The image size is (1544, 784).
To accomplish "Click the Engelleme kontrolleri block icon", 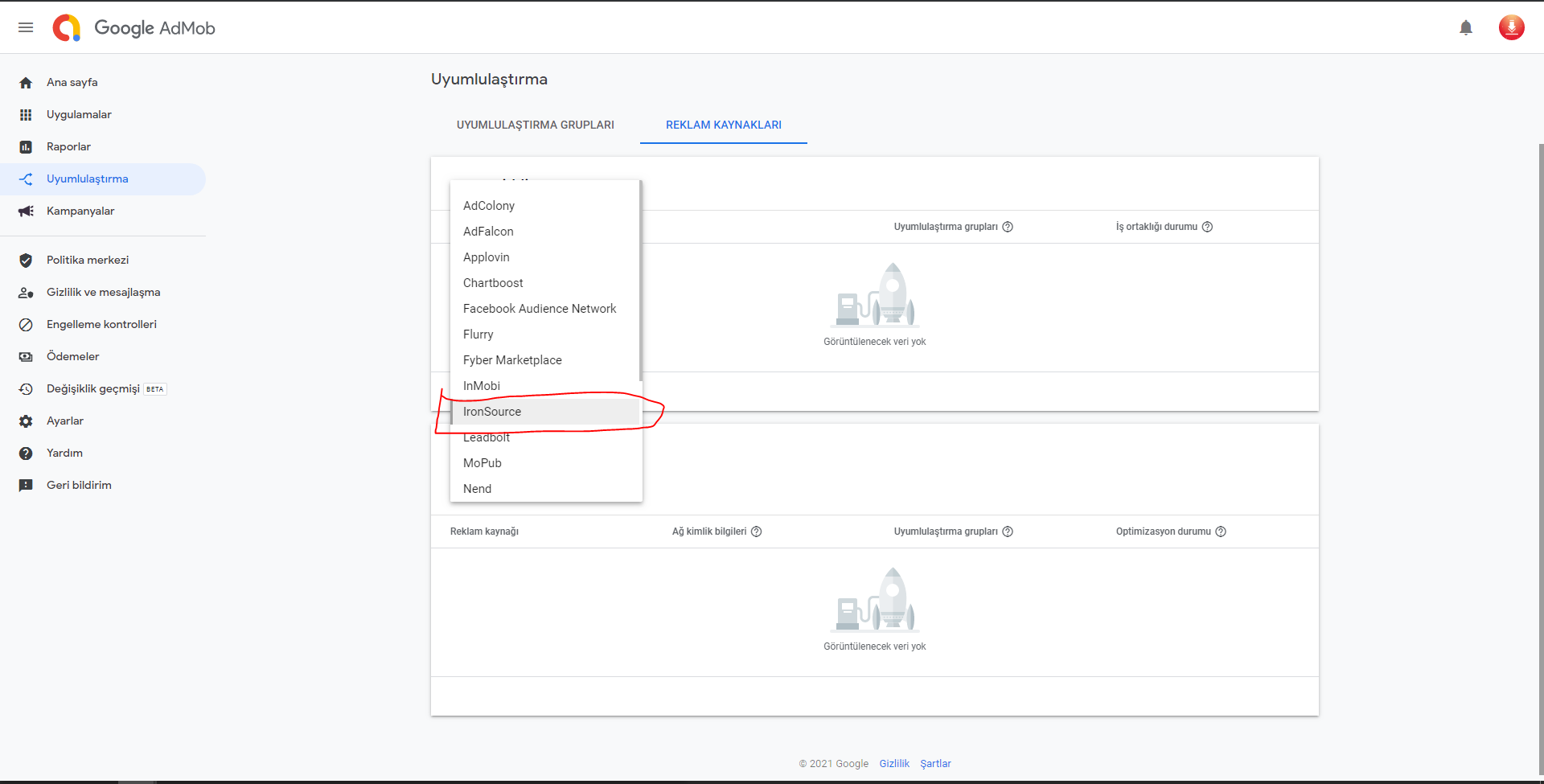I will pos(26,325).
